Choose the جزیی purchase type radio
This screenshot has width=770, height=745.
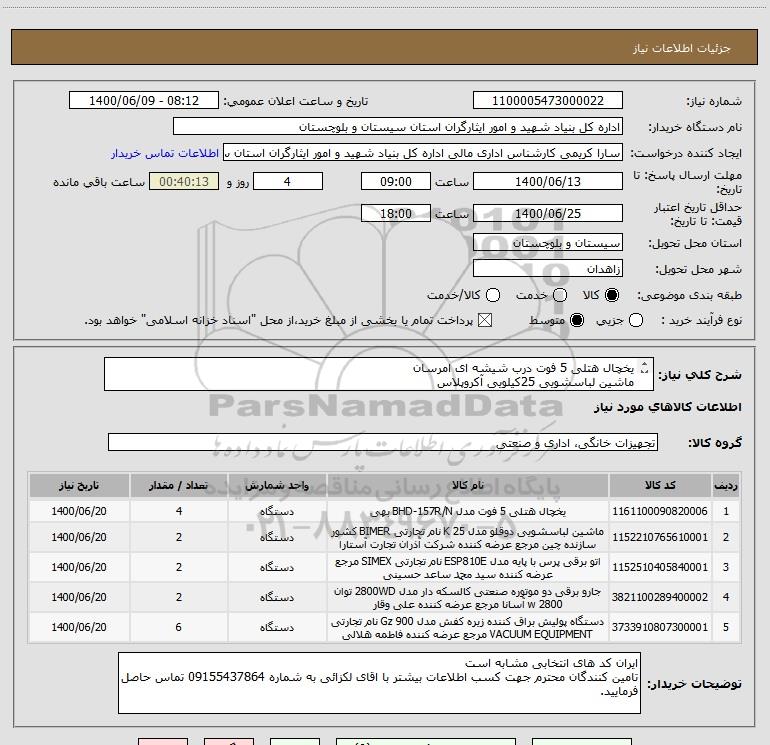pyautogui.click(x=636, y=320)
